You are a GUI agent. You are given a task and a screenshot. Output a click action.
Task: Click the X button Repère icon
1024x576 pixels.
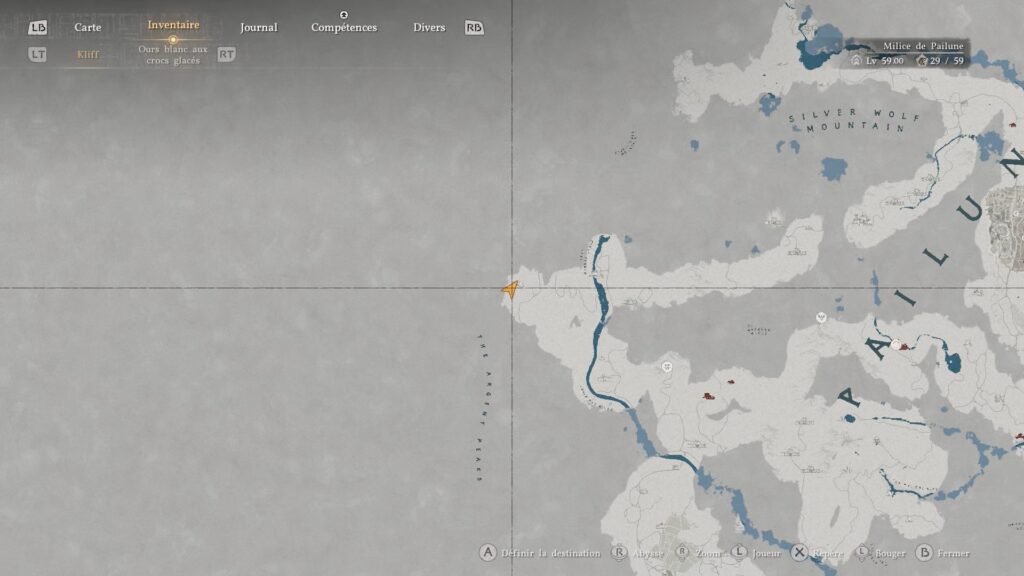[799, 552]
